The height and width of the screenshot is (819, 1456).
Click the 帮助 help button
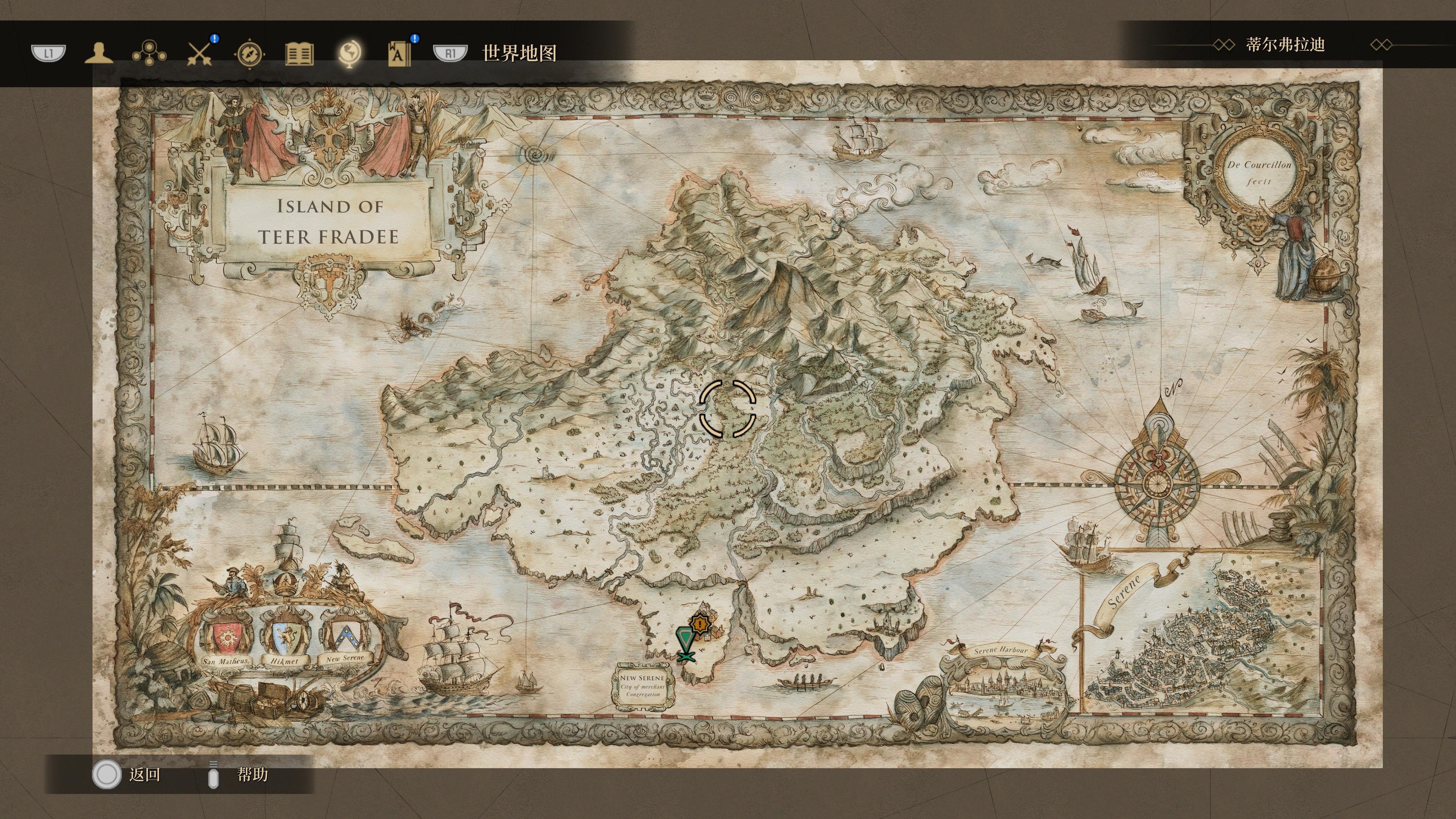tap(252, 774)
